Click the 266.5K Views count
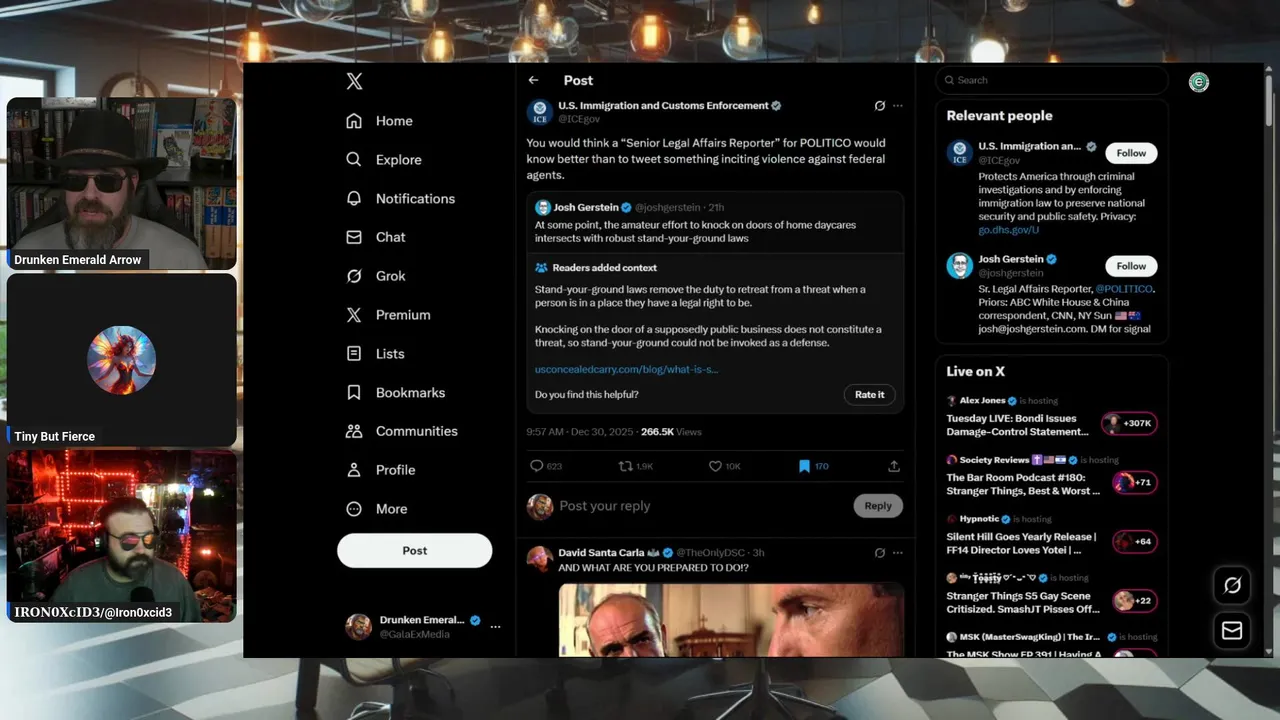 (x=671, y=432)
